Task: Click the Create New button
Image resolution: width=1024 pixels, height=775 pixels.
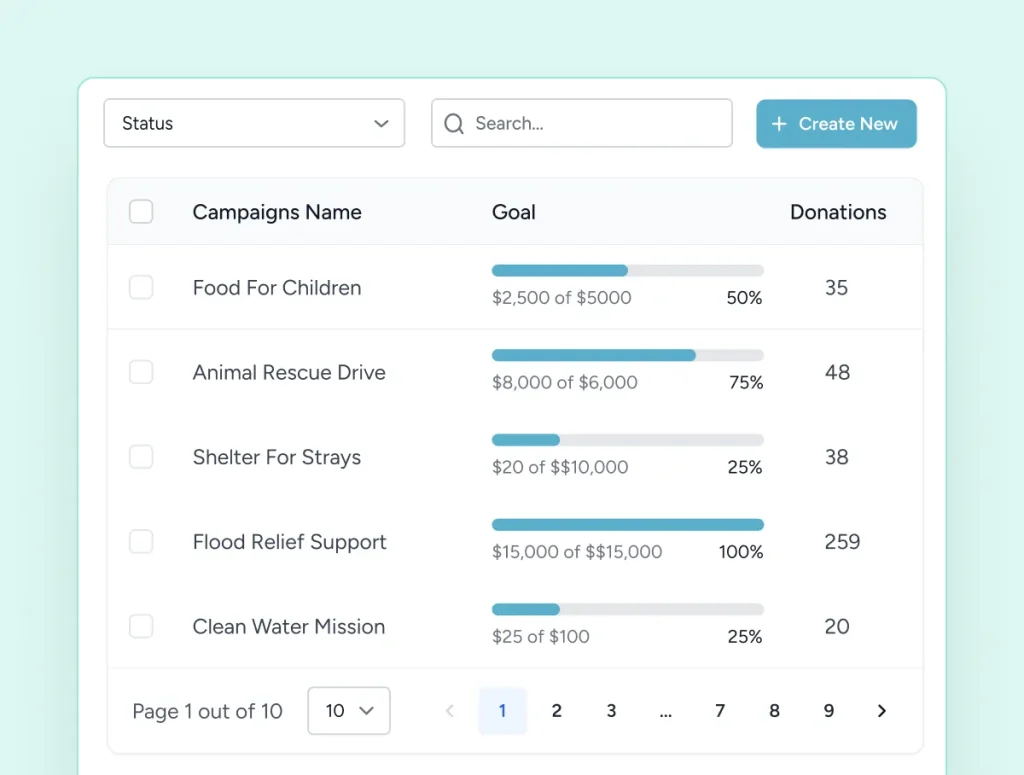Action: 837,123
